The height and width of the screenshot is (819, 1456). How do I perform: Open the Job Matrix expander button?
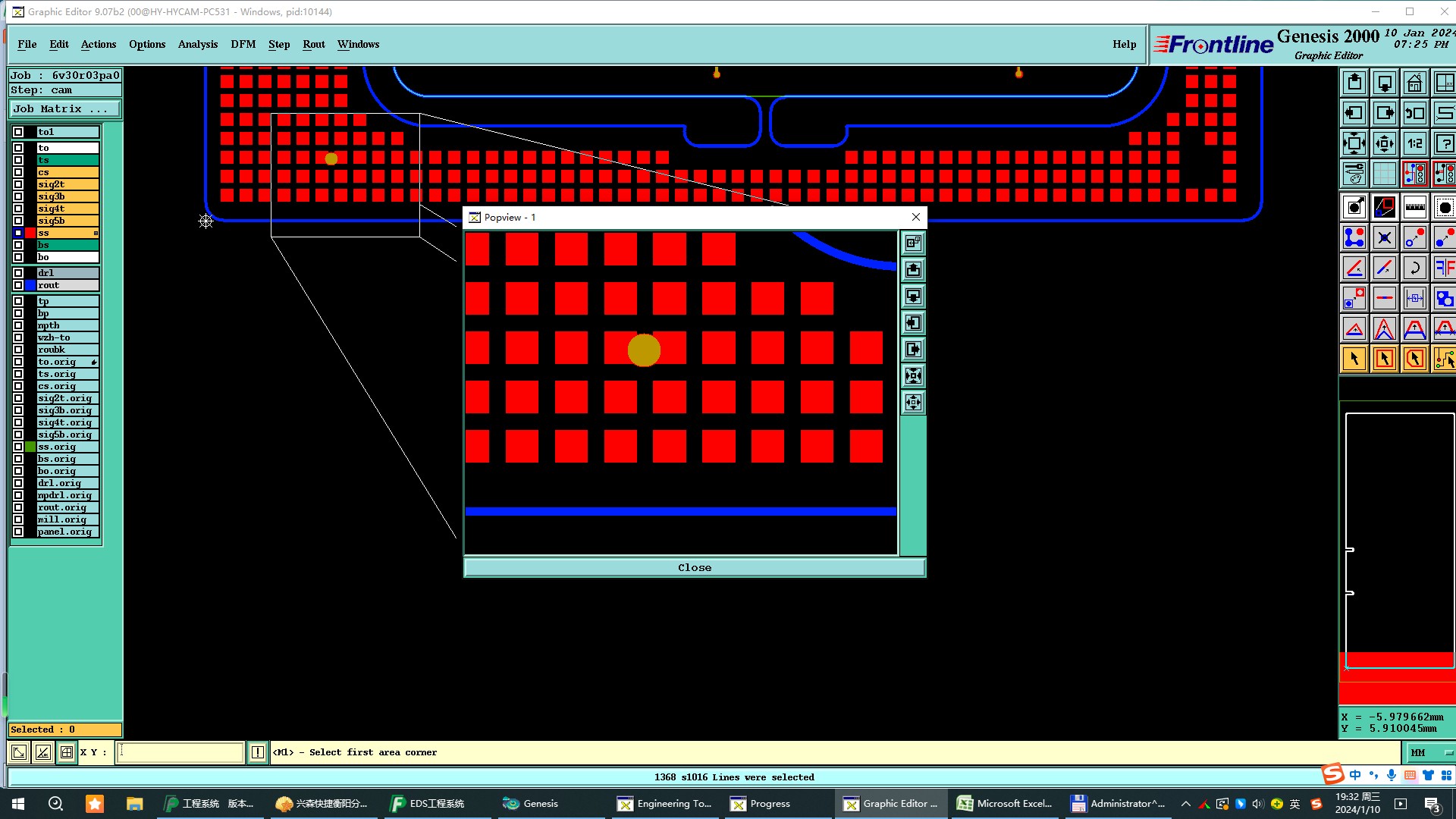tap(64, 109)
